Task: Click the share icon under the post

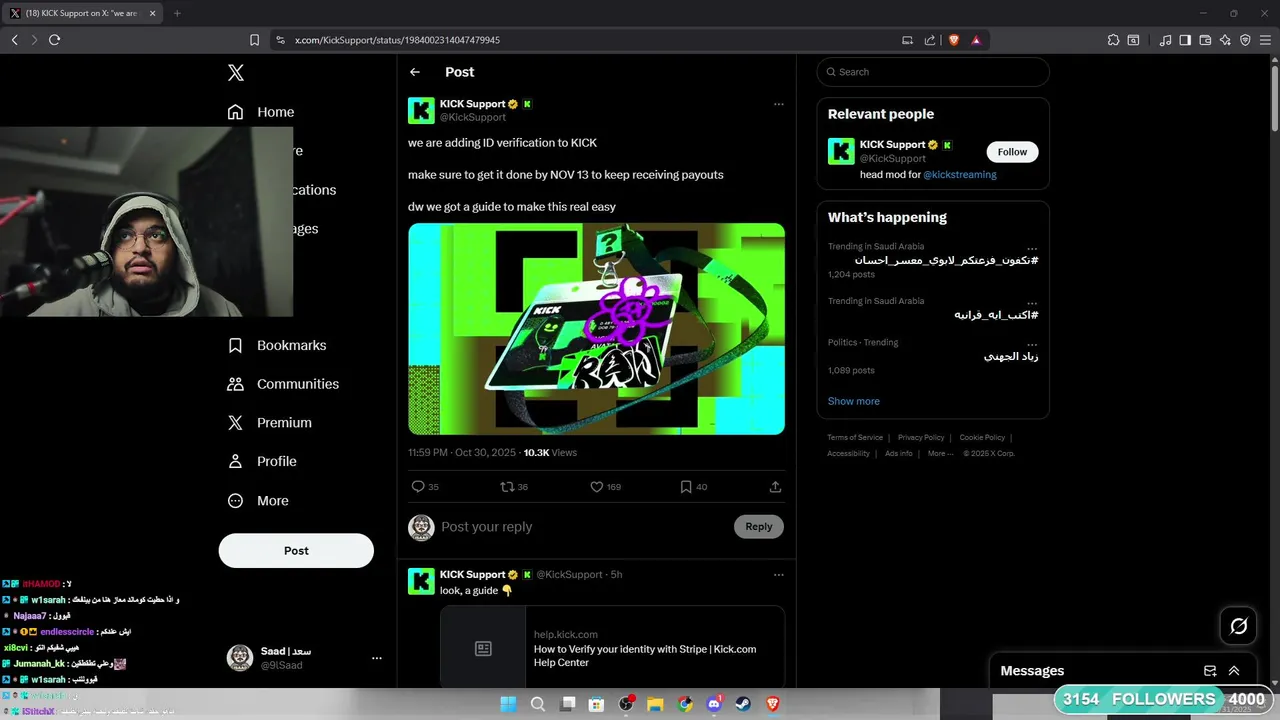Action: click(x=775, y=487)
